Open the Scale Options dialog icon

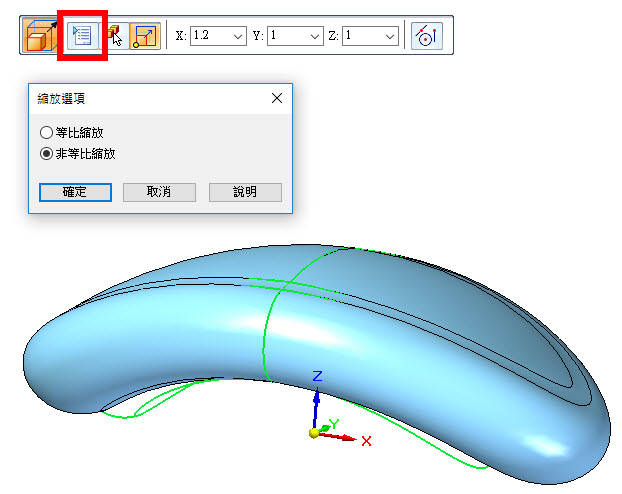click(83, 36)
